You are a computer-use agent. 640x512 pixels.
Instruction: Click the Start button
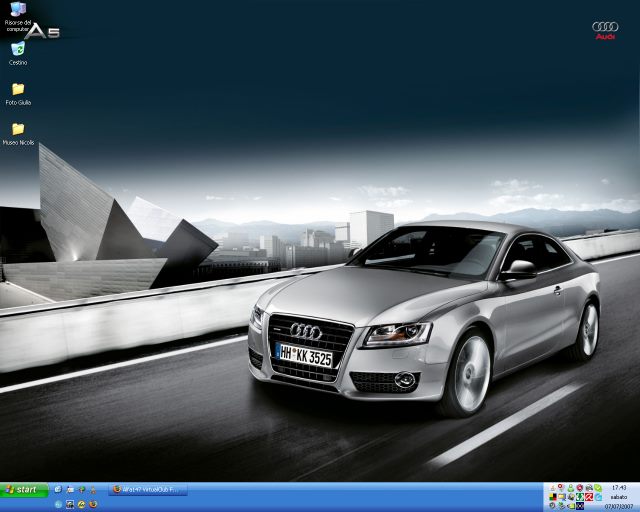pos(24,490)
